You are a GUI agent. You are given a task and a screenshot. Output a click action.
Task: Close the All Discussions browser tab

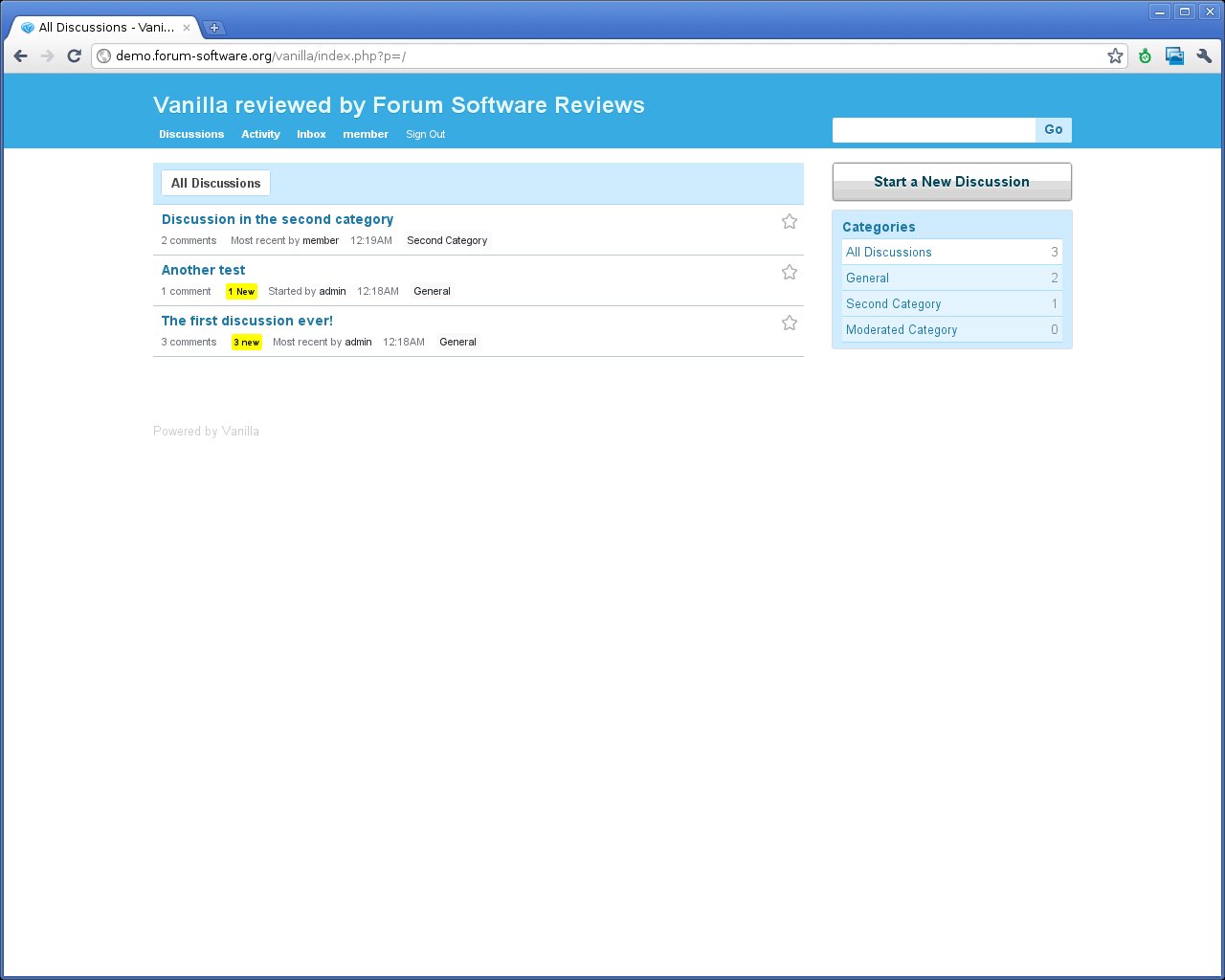(187, 28)
